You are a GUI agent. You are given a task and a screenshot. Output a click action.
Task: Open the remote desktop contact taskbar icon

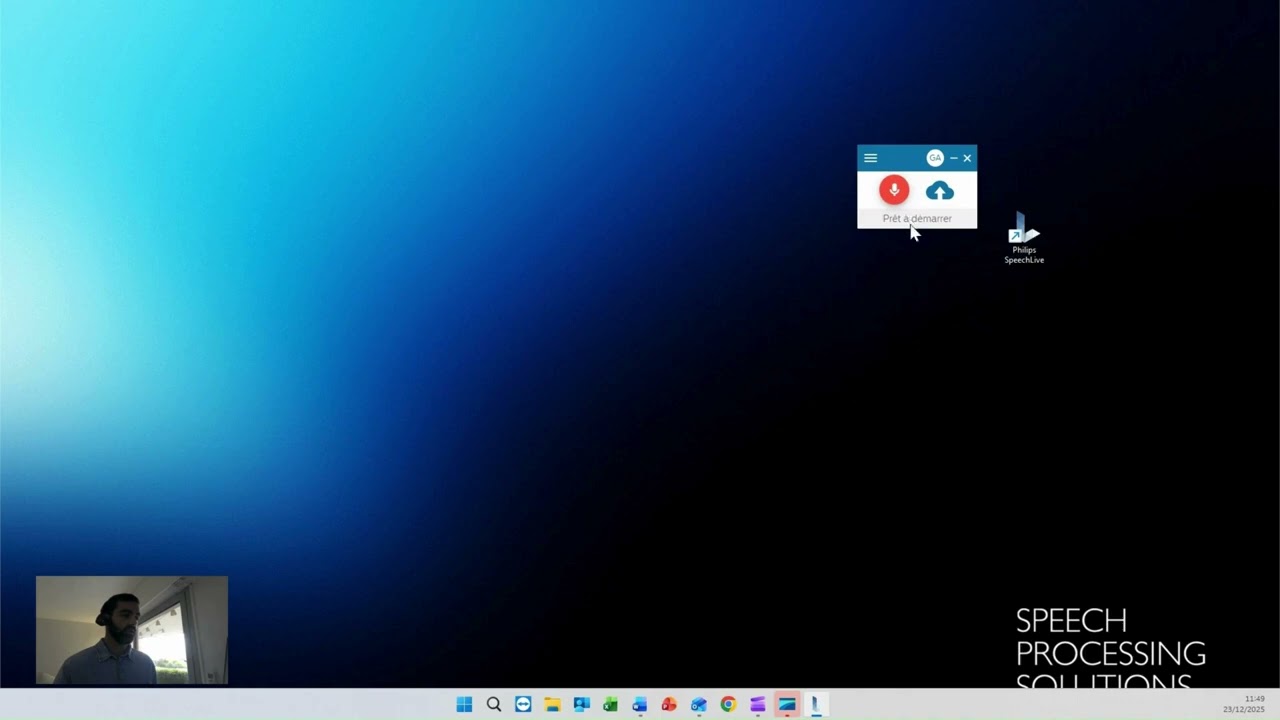click(x=581, y=704)
